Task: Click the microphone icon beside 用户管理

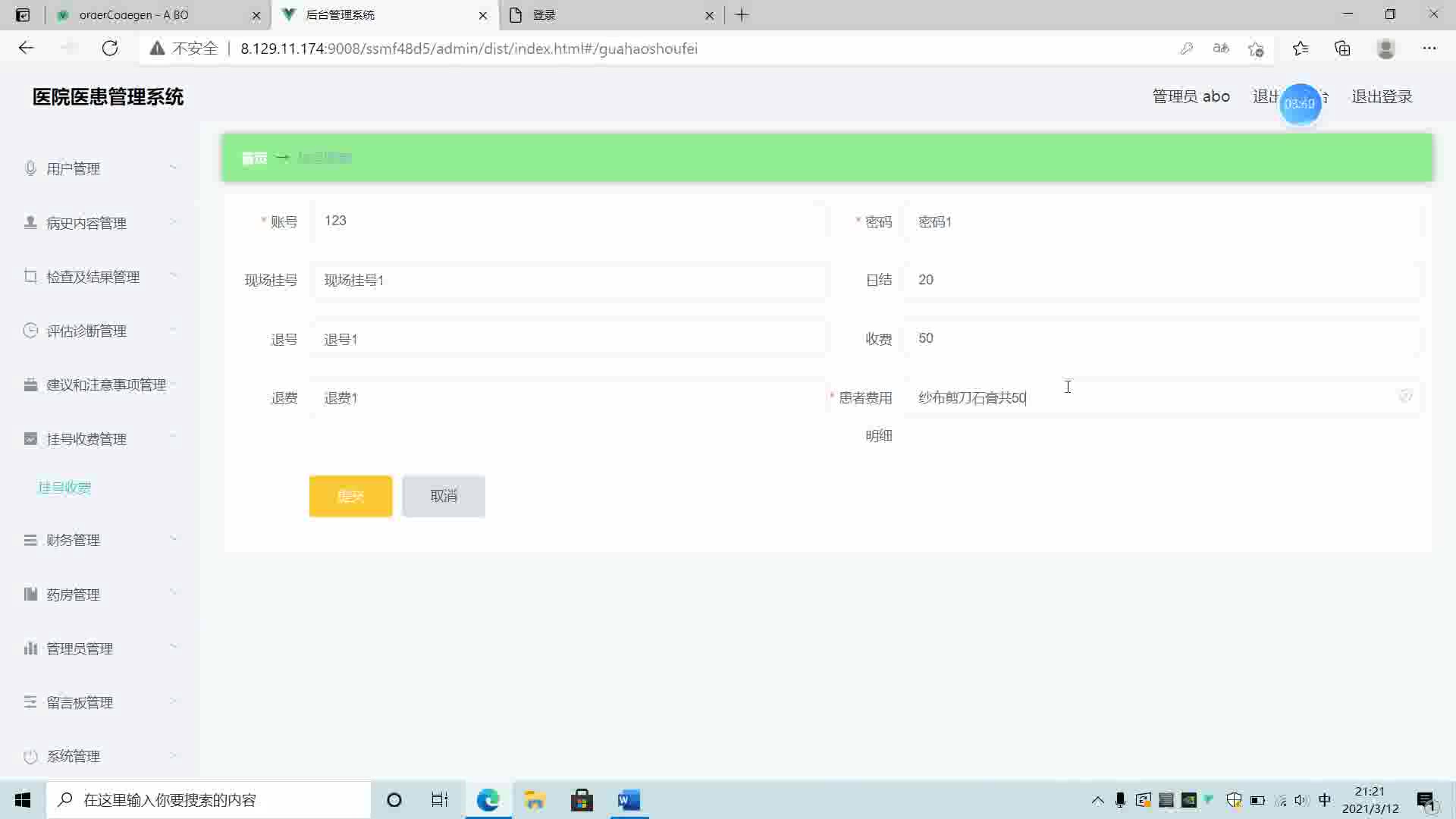Action: pos(30,168)
